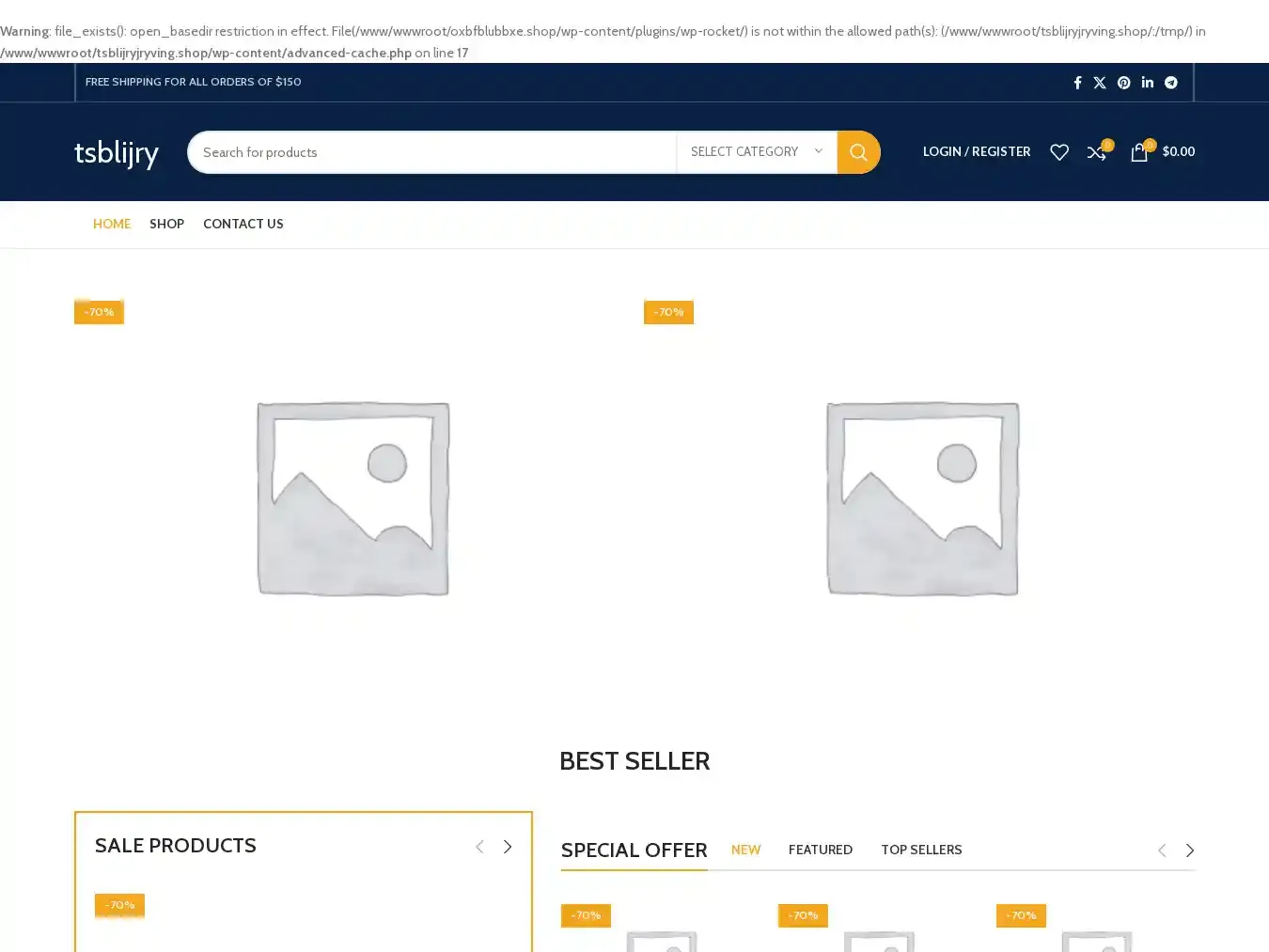Open the shopping cart bag icon
1269x952 pixels.
pos(1139,152)
